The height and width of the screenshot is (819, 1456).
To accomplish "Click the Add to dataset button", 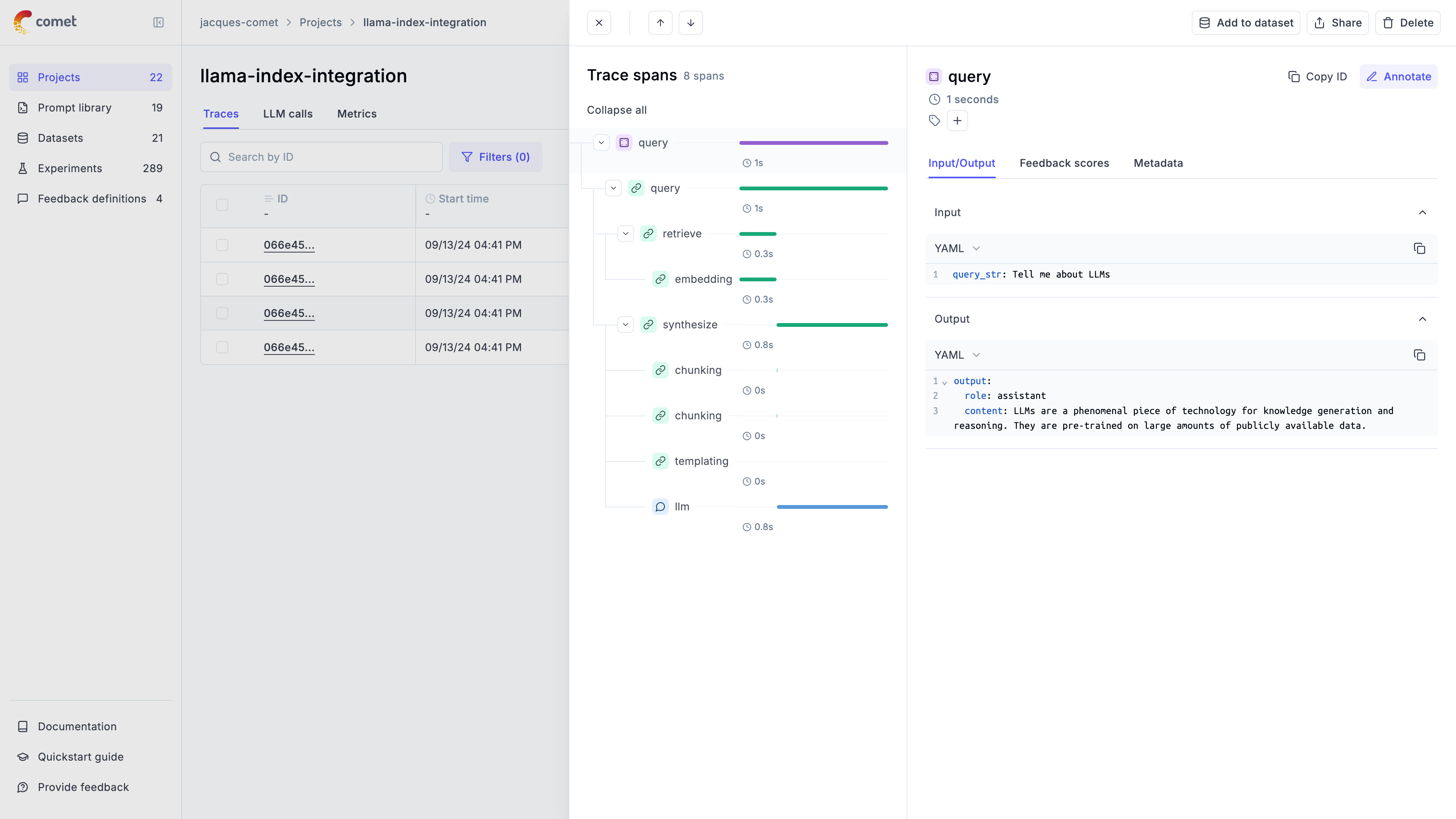I will click(x=1245, y=23).
